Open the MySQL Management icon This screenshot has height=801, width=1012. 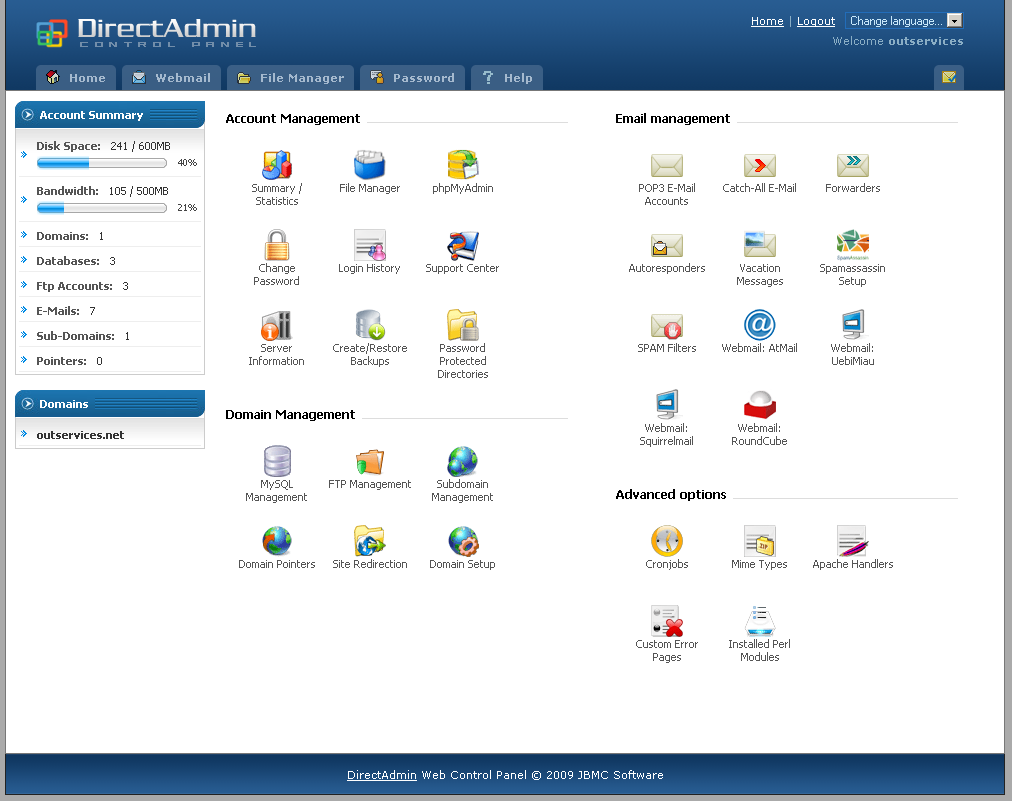(x=277, y=461)
